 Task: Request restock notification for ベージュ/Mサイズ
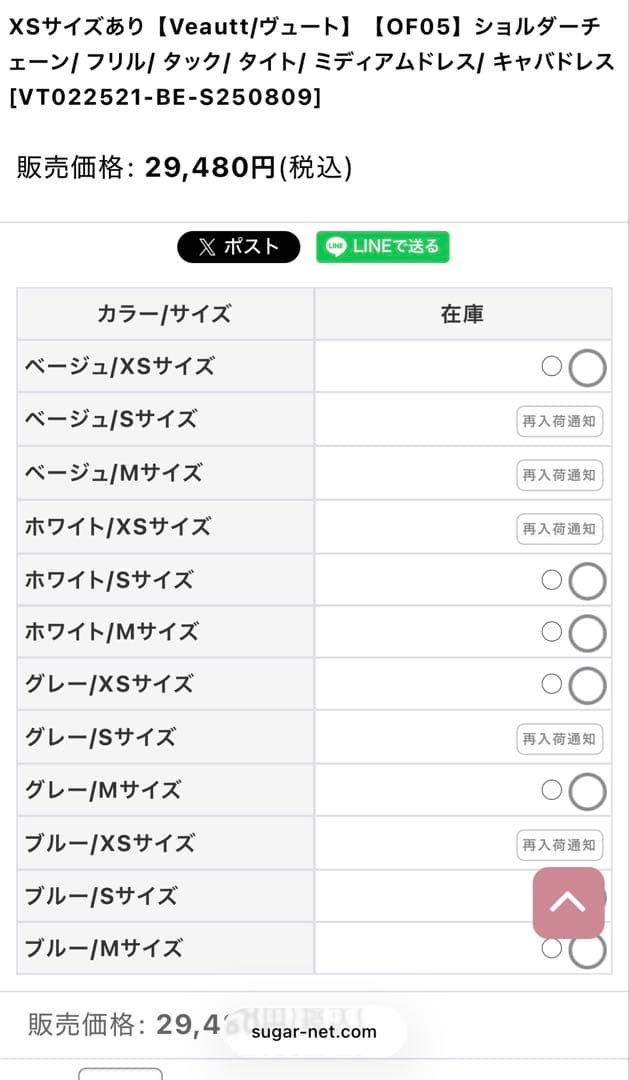click(559, 475)
